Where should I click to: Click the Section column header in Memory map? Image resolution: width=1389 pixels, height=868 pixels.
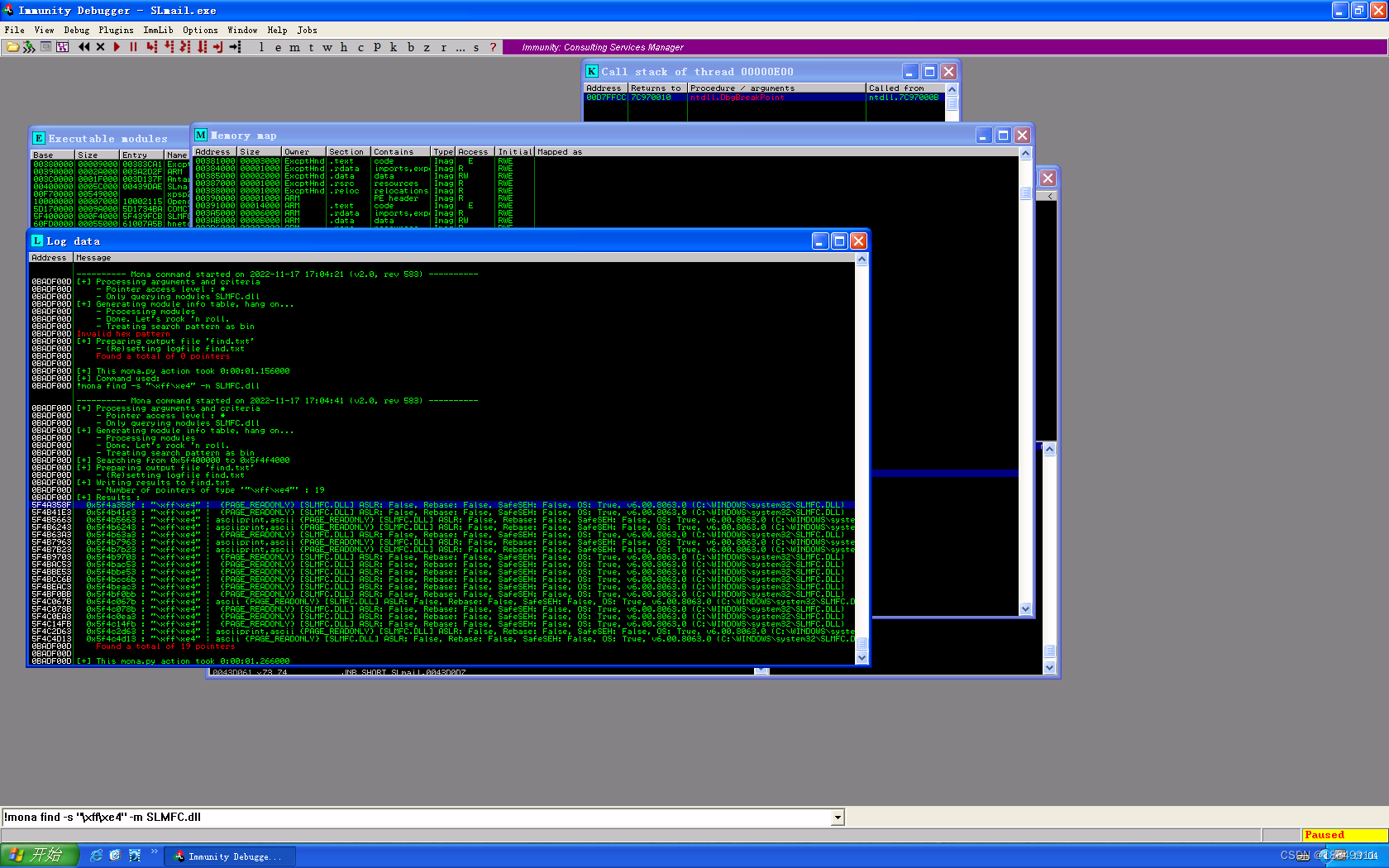point(348,152)
